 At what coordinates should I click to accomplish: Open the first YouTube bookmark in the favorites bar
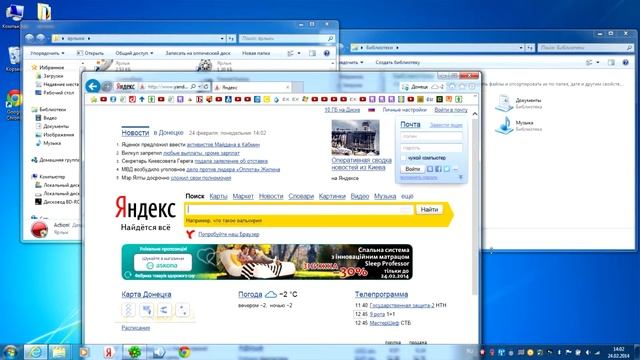click(104, 99)
